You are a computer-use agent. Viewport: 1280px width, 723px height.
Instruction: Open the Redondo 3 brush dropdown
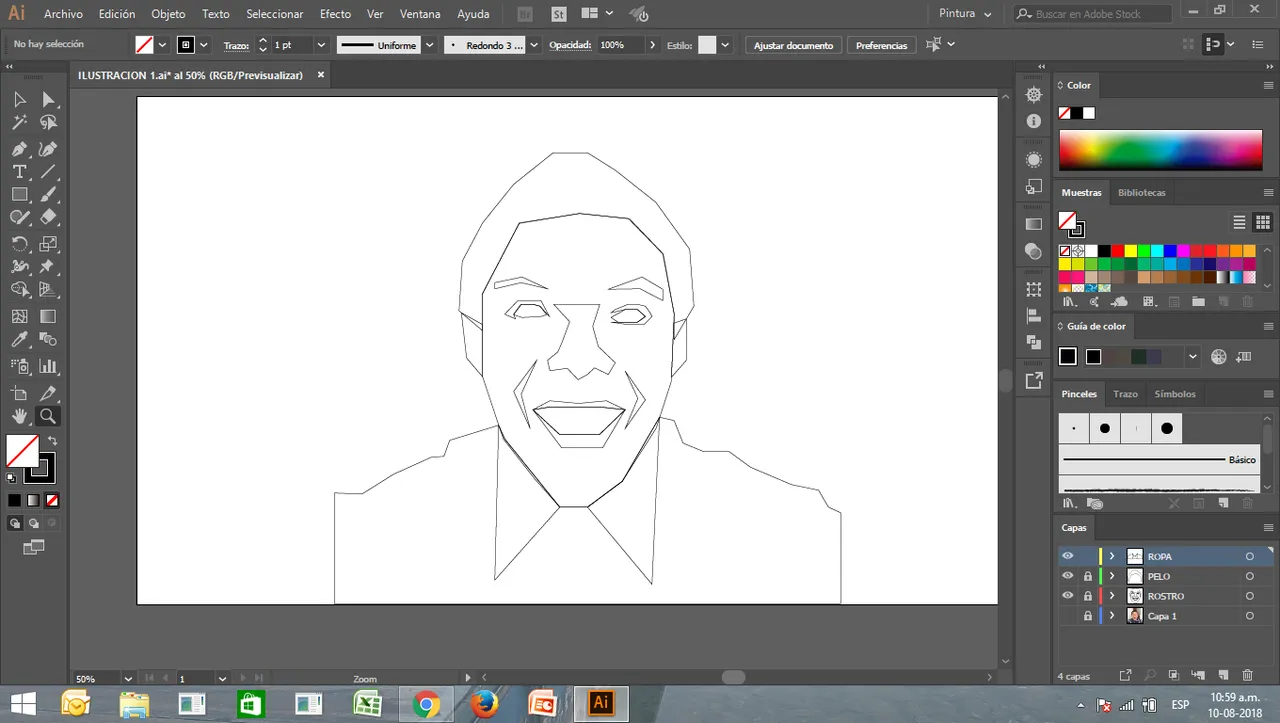coord(534,45)
